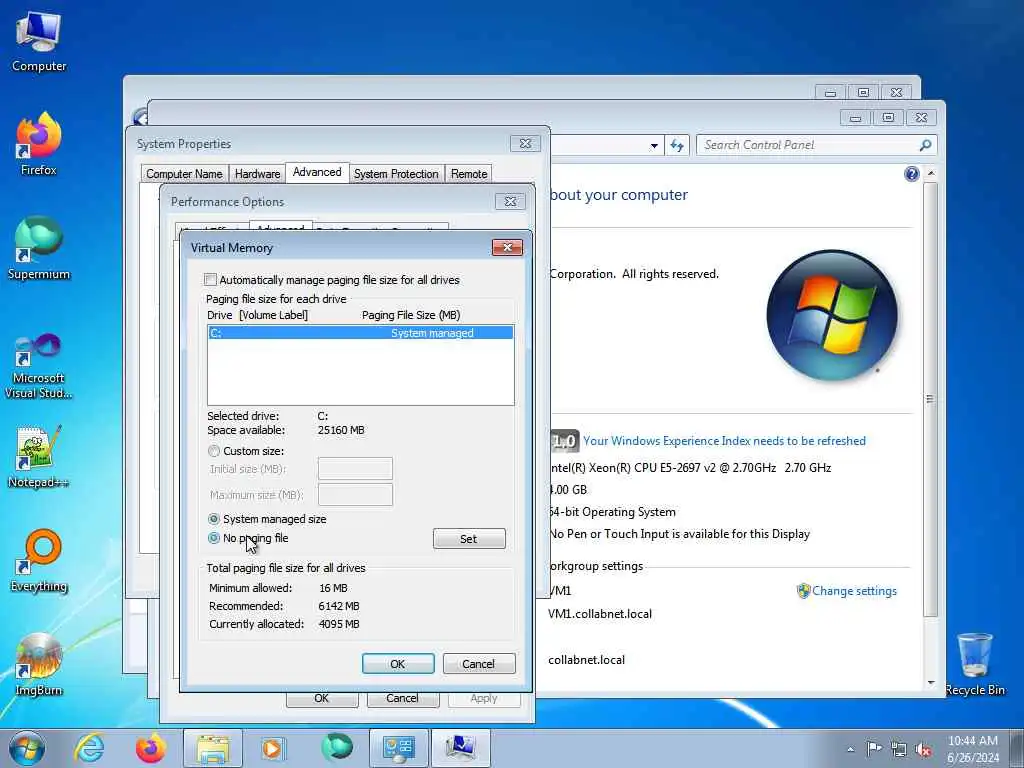Screen dimensions: 1024x768
Task: Launch the Everything search desktop shortcut
Action: (x=39, y=560)
